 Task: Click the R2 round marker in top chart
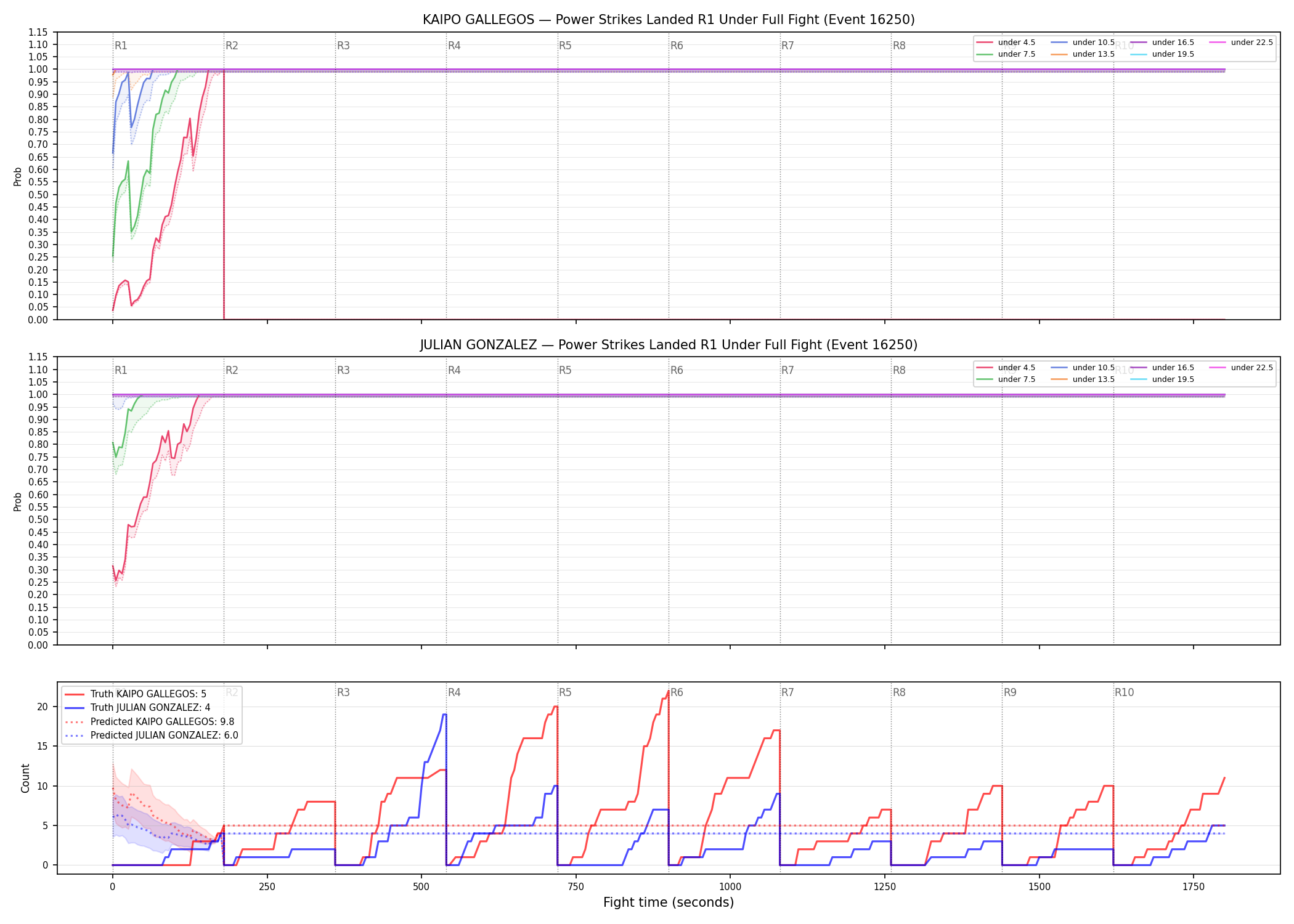point(232,46)
